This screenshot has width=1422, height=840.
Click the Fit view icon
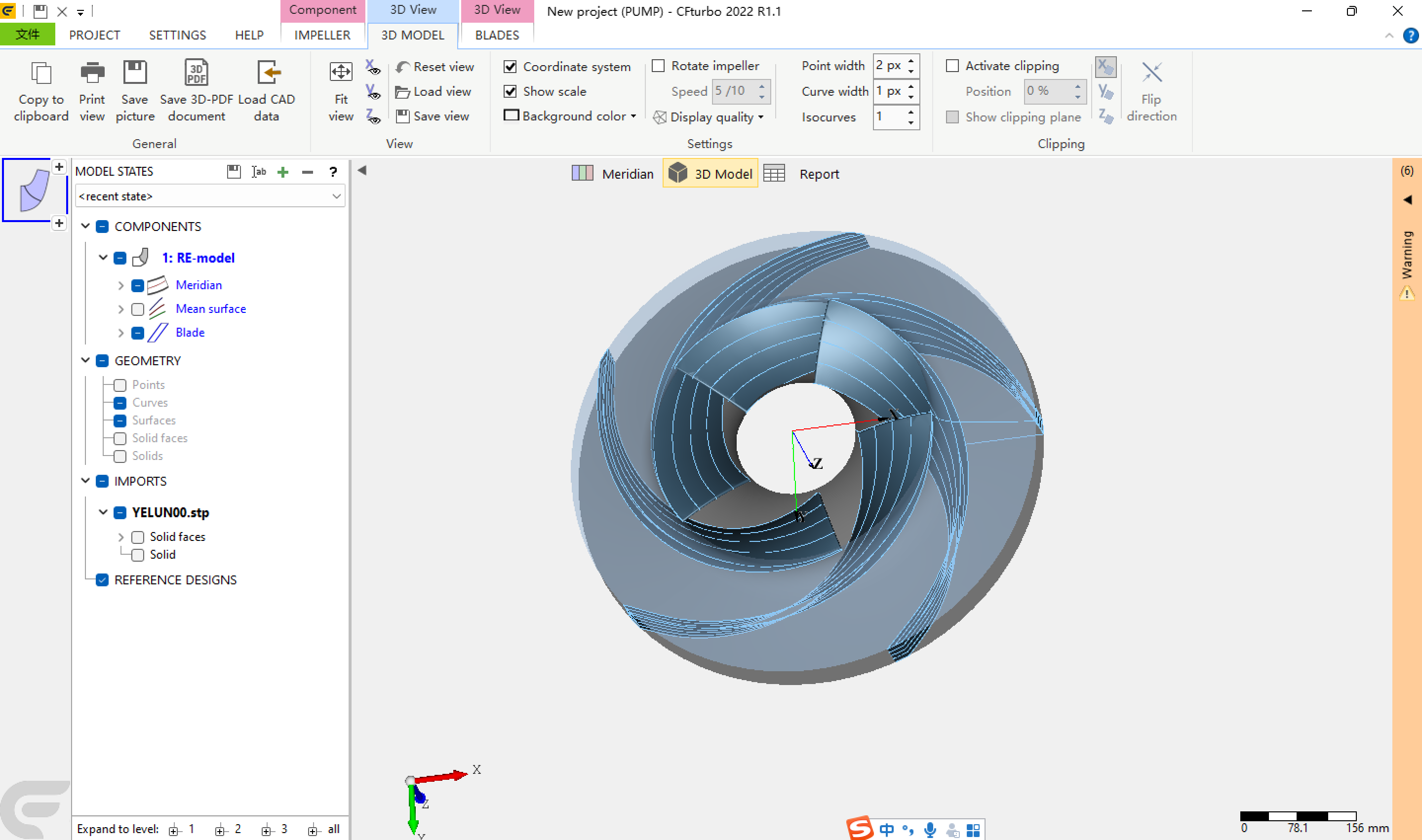340,73
